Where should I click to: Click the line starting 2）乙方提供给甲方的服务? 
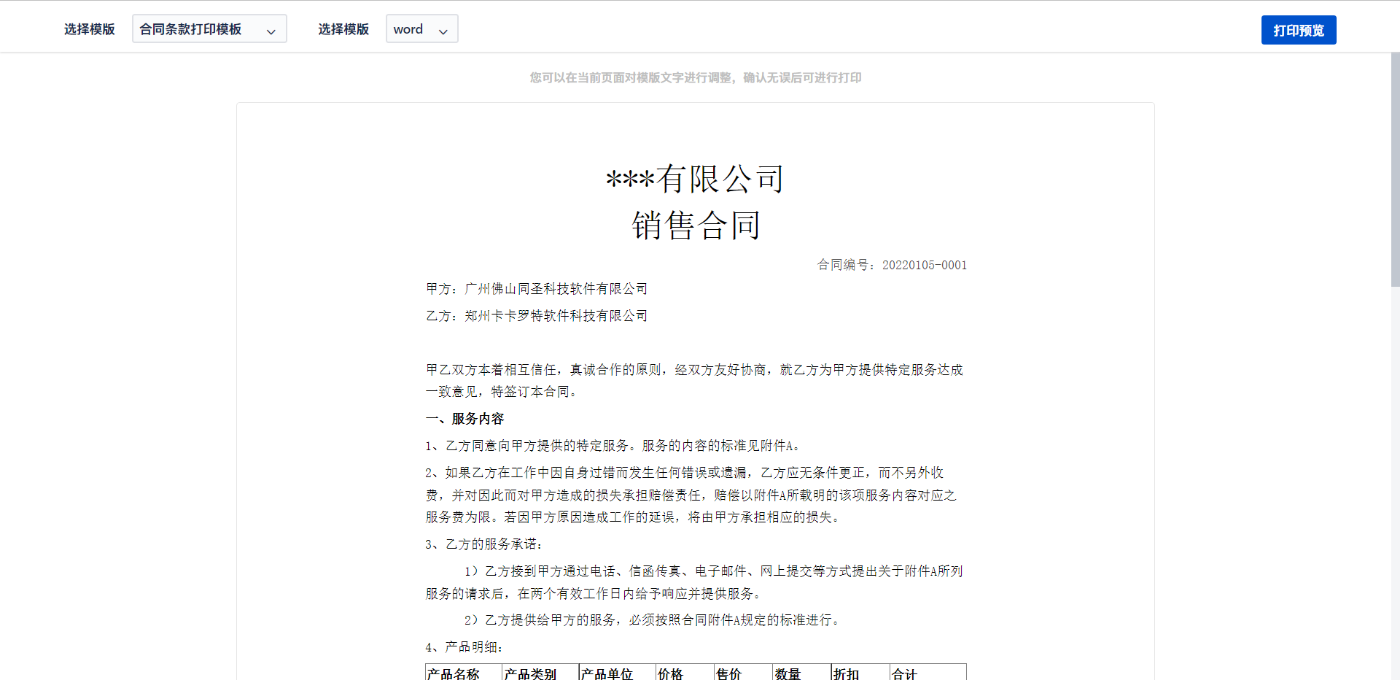[652, 620]
